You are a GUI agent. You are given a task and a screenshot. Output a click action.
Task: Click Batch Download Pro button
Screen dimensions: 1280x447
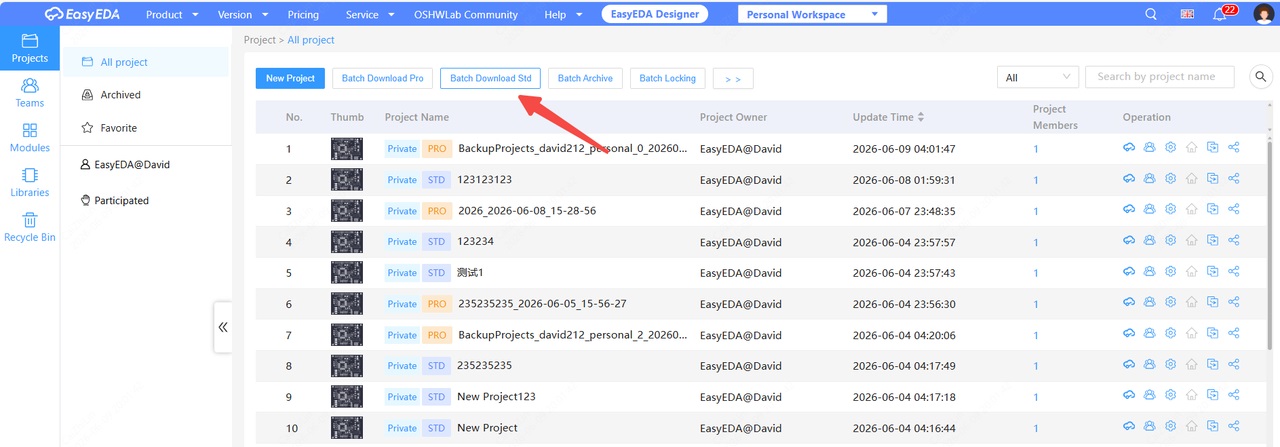(x=382, y=78)
